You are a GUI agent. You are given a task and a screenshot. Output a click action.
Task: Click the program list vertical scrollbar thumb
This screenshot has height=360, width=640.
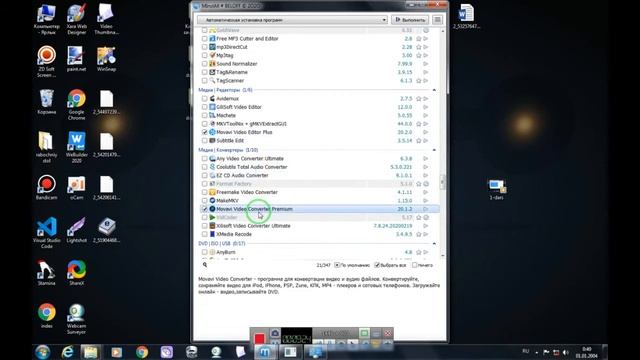(x=443, y=182)
